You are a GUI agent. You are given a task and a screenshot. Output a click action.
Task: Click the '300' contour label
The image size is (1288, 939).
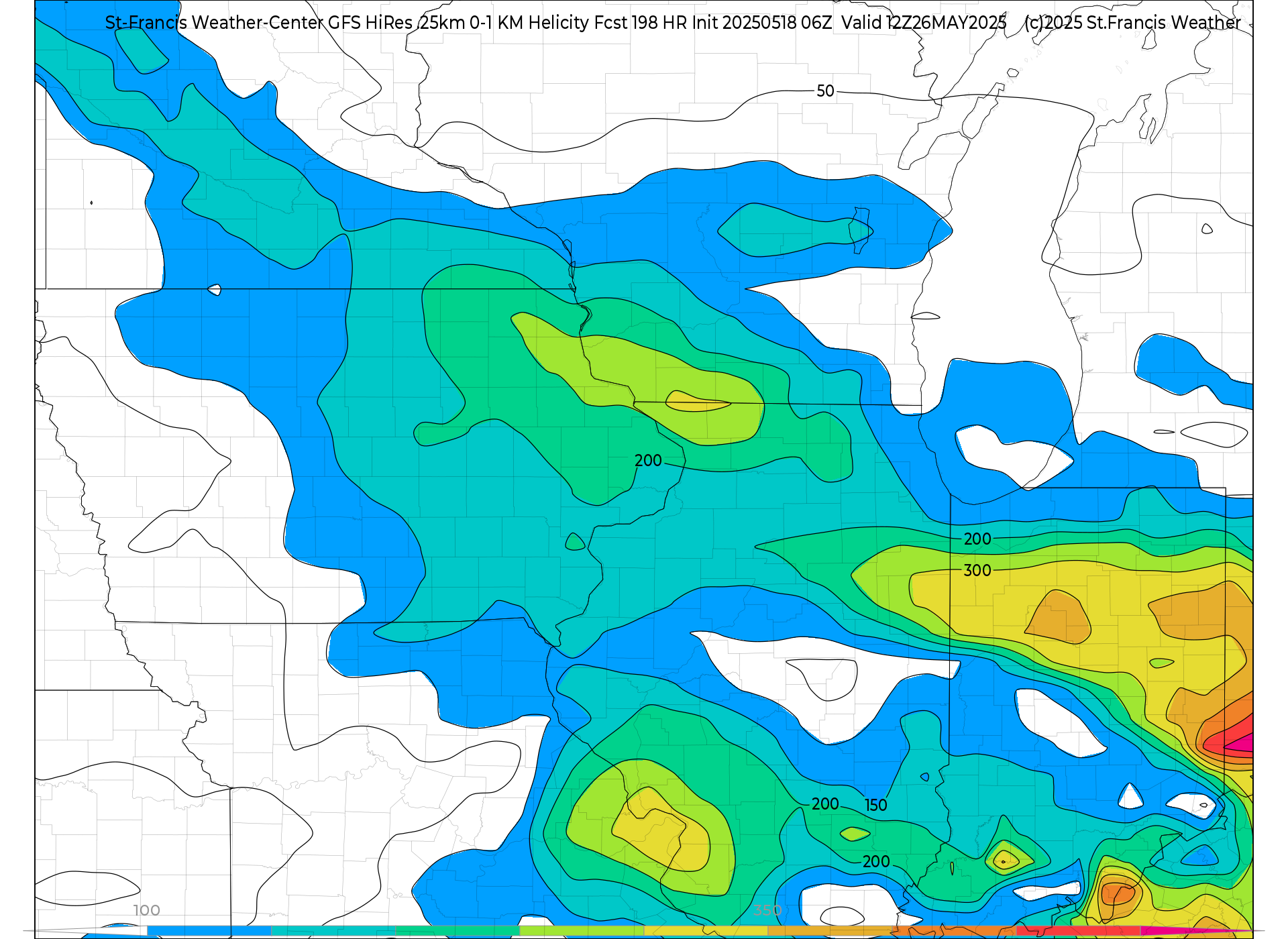pyautogui.click(x=977, y=570)
